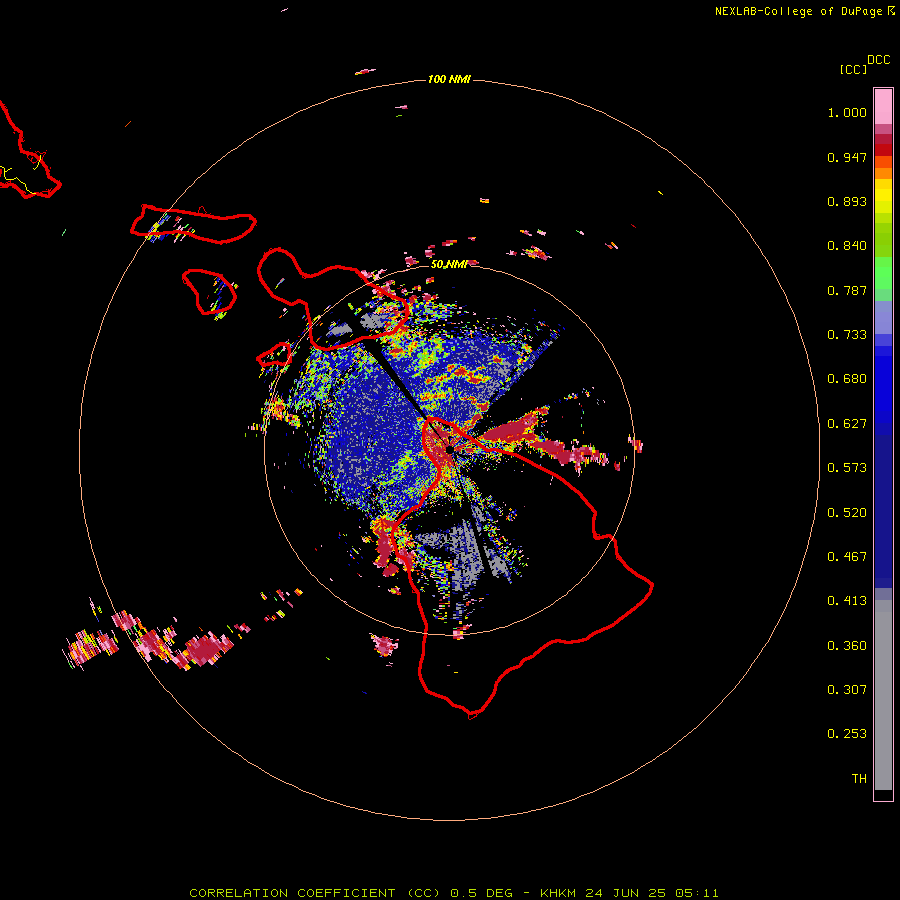
Task: Click the 0.520 color scale value
Action: click(x=847, y=513)
